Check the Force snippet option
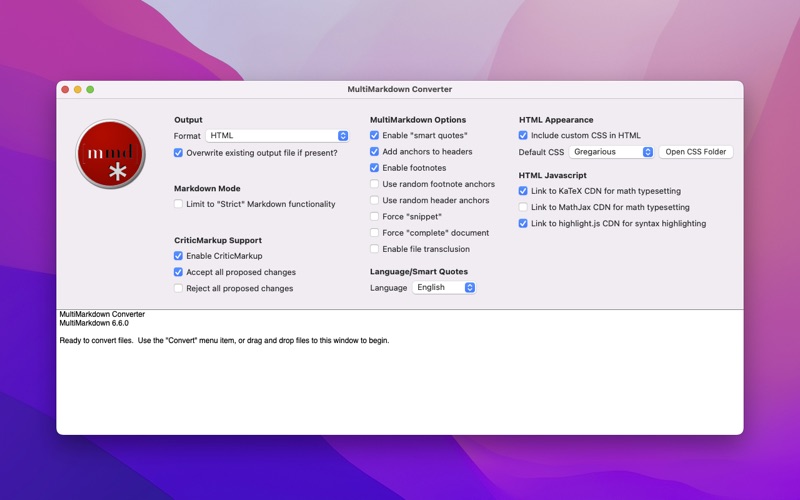This screenshot has height=500, width=800. [374, 217]
